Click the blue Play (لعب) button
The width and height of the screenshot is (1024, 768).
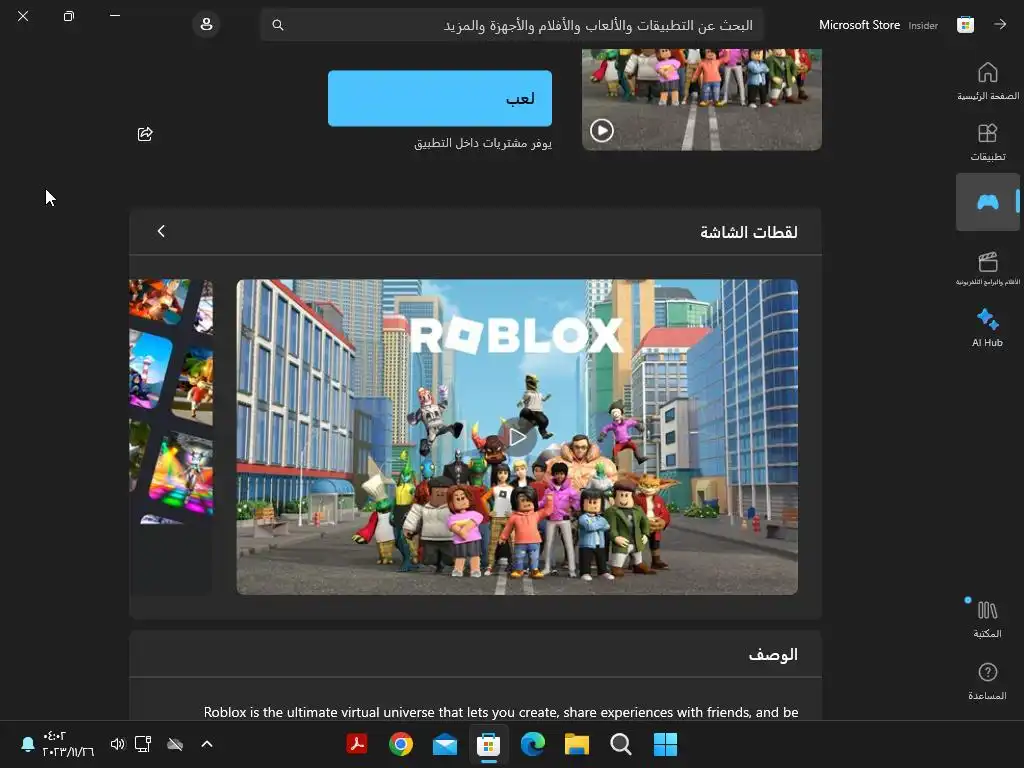pos(440,98)
